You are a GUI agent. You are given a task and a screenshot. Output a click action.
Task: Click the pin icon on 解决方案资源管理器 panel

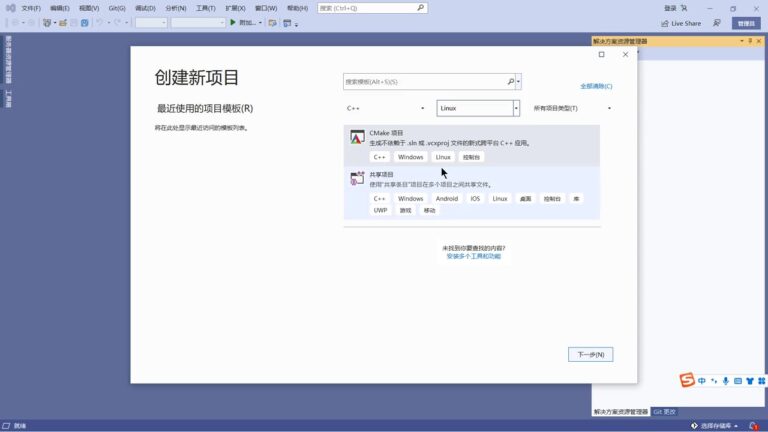pyautogui.click(x=750, y=41)
